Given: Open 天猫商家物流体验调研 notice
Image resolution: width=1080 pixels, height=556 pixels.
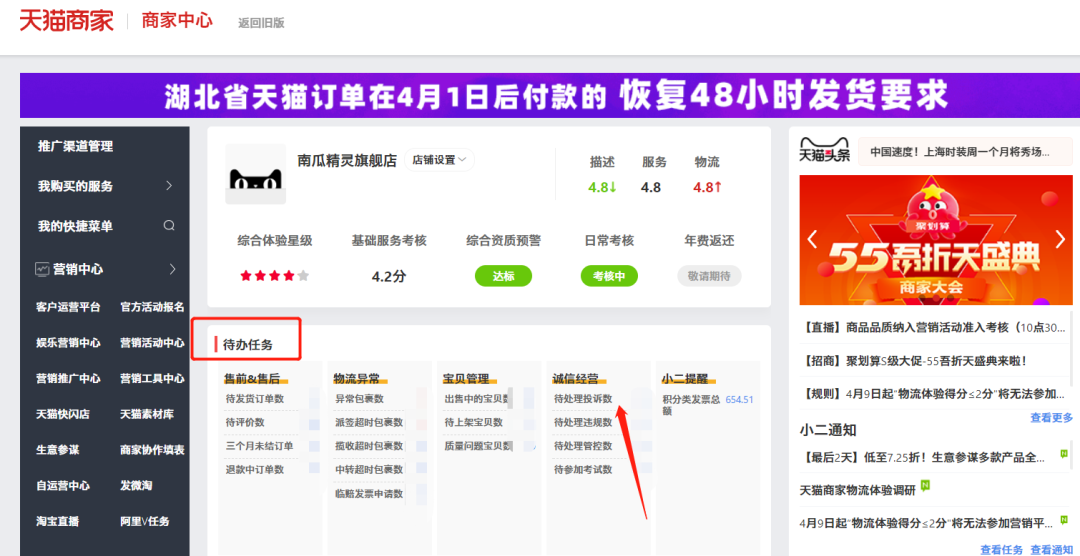Looking at the screenshot, I should 858,490.
